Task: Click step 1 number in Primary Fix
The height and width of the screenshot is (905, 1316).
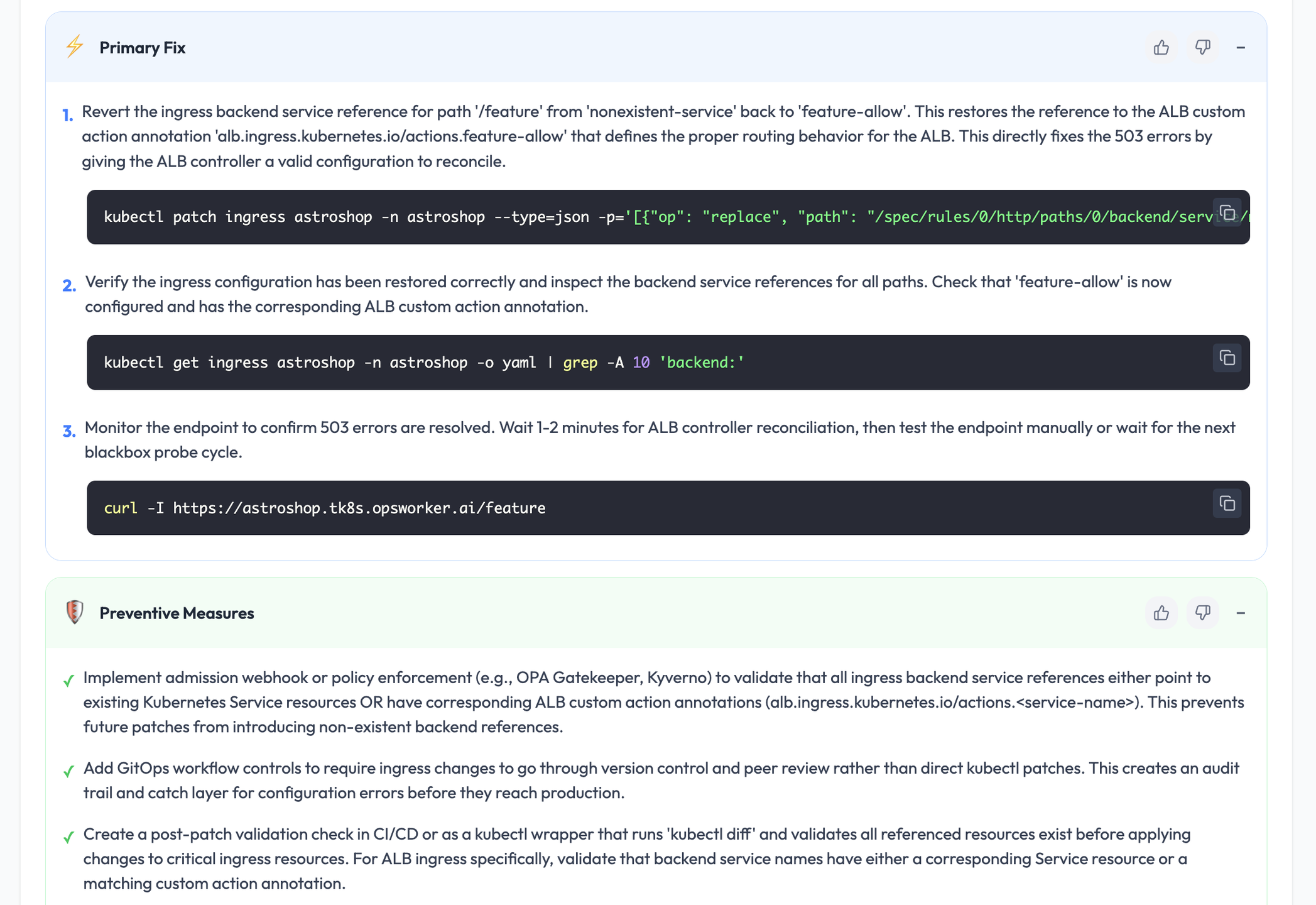Action: point(68,115)
